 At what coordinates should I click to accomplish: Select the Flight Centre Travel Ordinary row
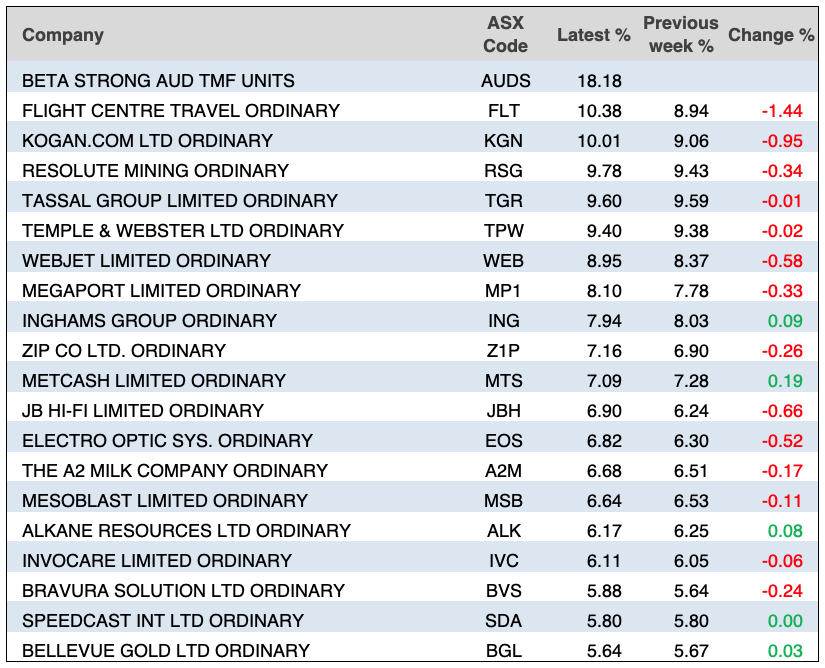pos(181,111)
